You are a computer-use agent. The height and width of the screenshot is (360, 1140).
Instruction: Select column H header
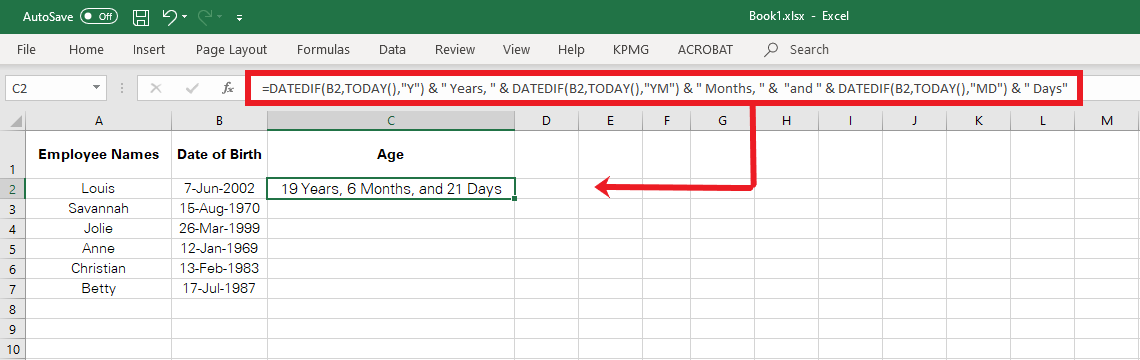(x=786, y=121)
